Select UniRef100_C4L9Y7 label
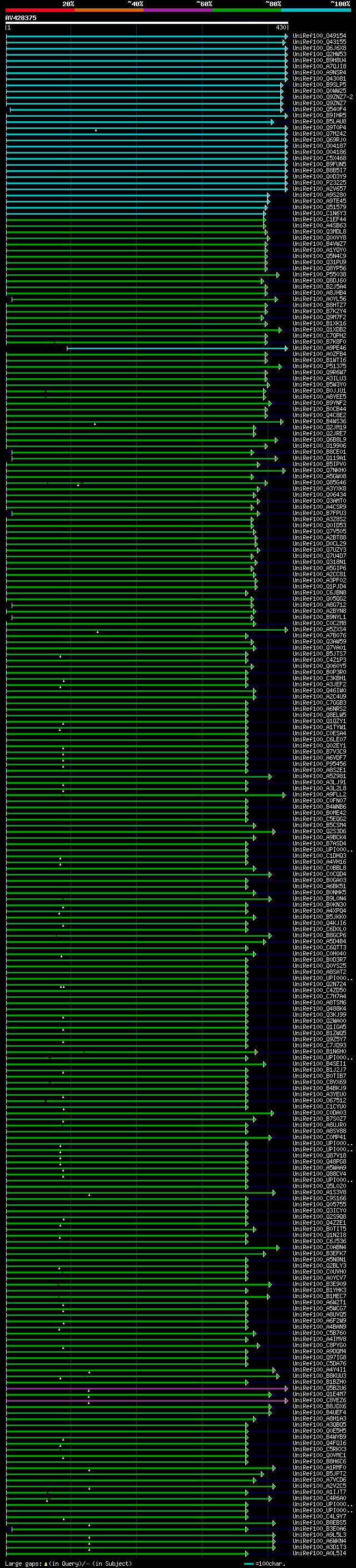The width and height of the screenshot is (356, 1568). point(319,1517)
